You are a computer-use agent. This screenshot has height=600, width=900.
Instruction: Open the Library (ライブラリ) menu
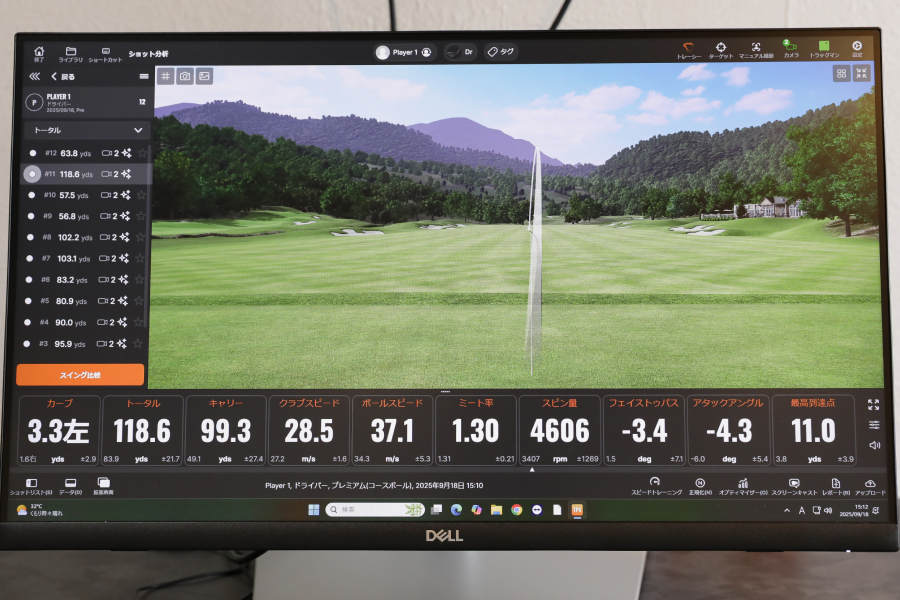[71, 54]
